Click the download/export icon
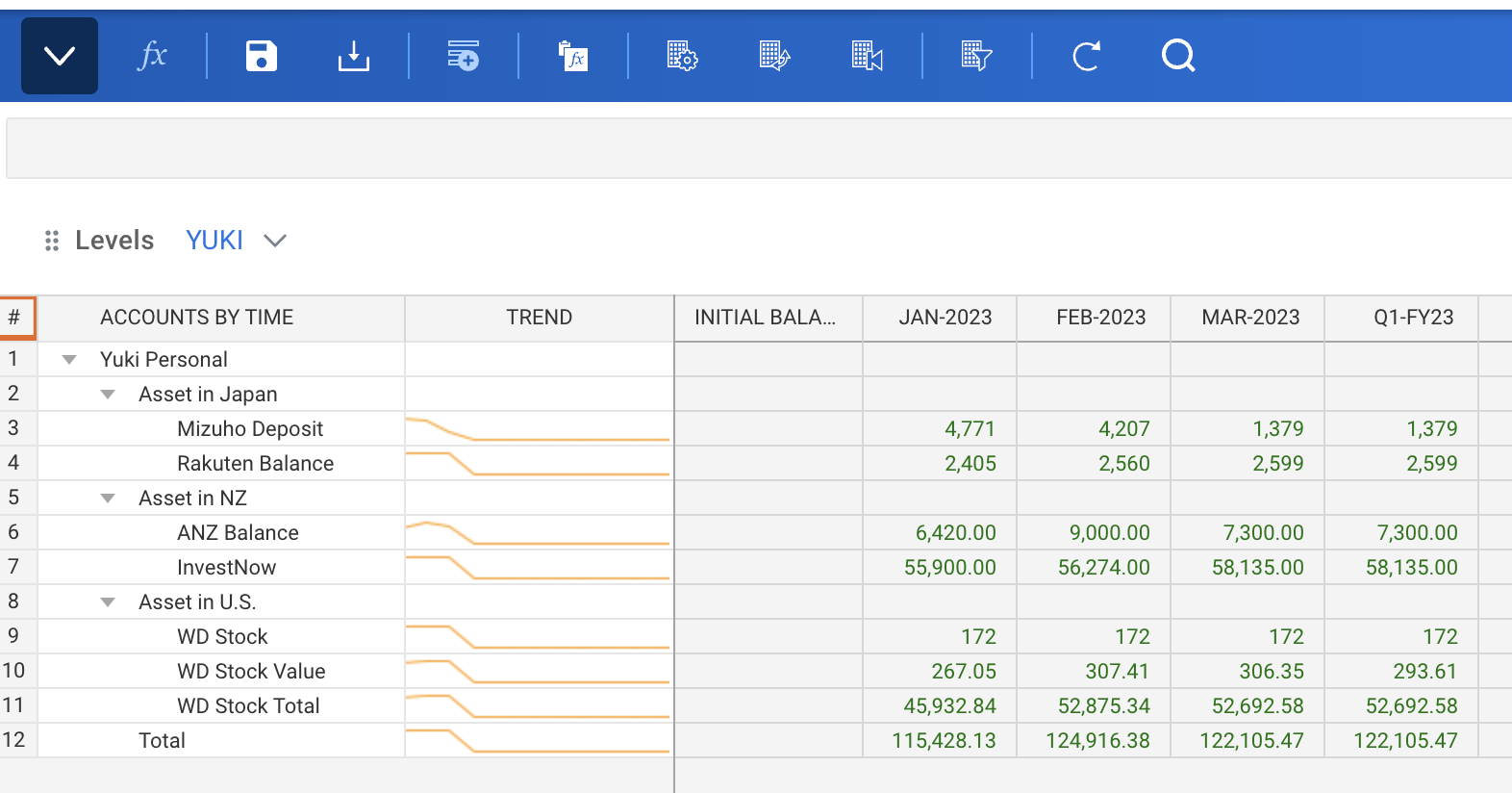1512x793 pixels. 353,56
